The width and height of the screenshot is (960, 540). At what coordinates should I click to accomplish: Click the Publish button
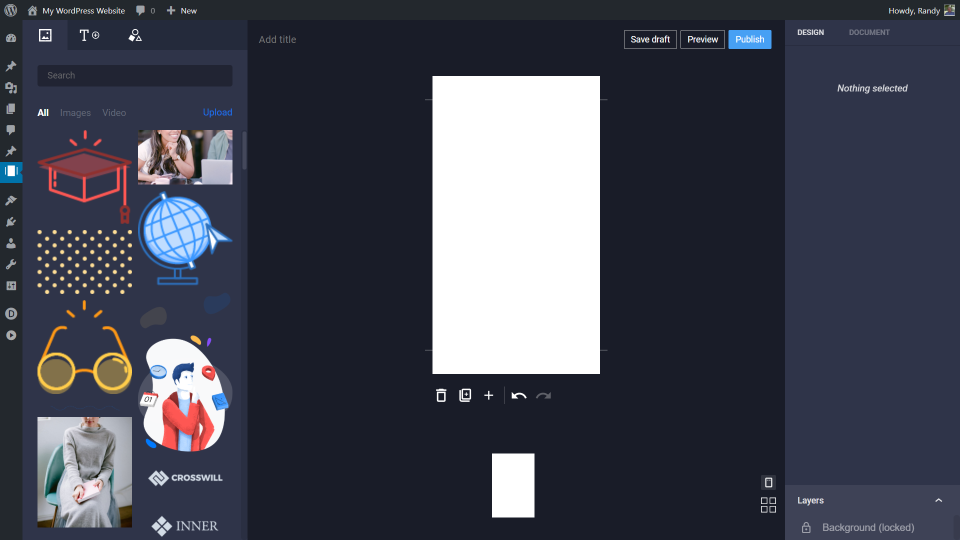click(x=749, y=39)
